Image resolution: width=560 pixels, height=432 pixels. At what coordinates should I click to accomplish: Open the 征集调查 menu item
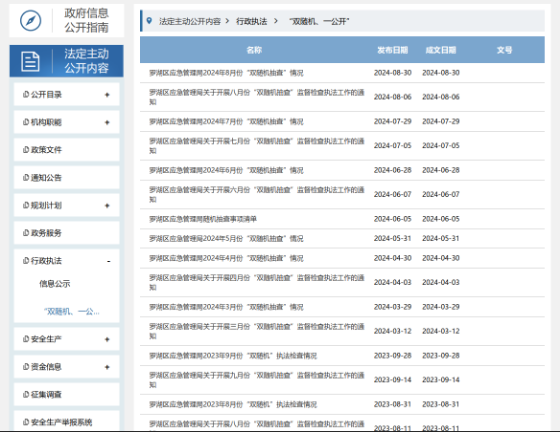pos(66,395)
